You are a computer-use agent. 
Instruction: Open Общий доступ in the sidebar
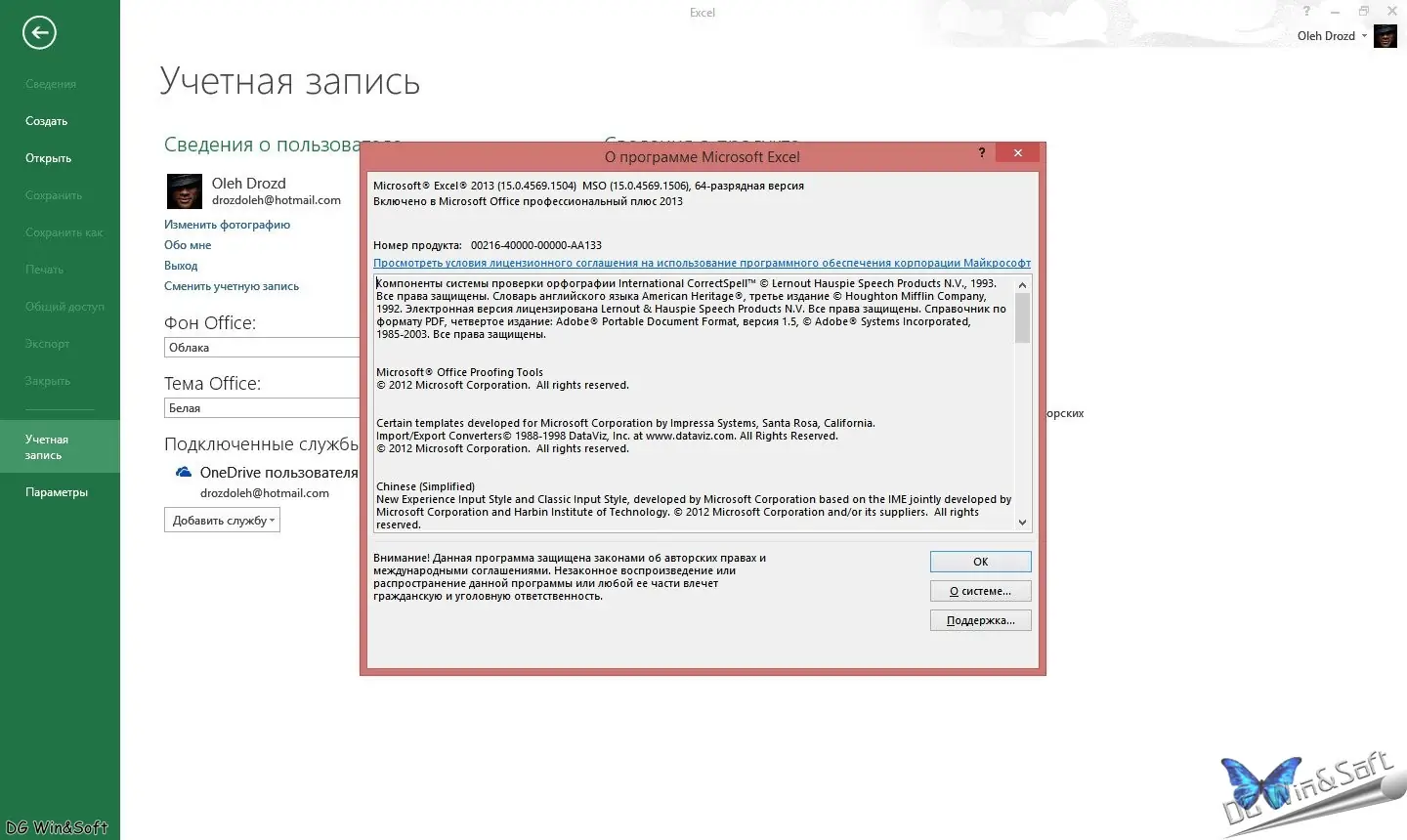click(64, 307)
